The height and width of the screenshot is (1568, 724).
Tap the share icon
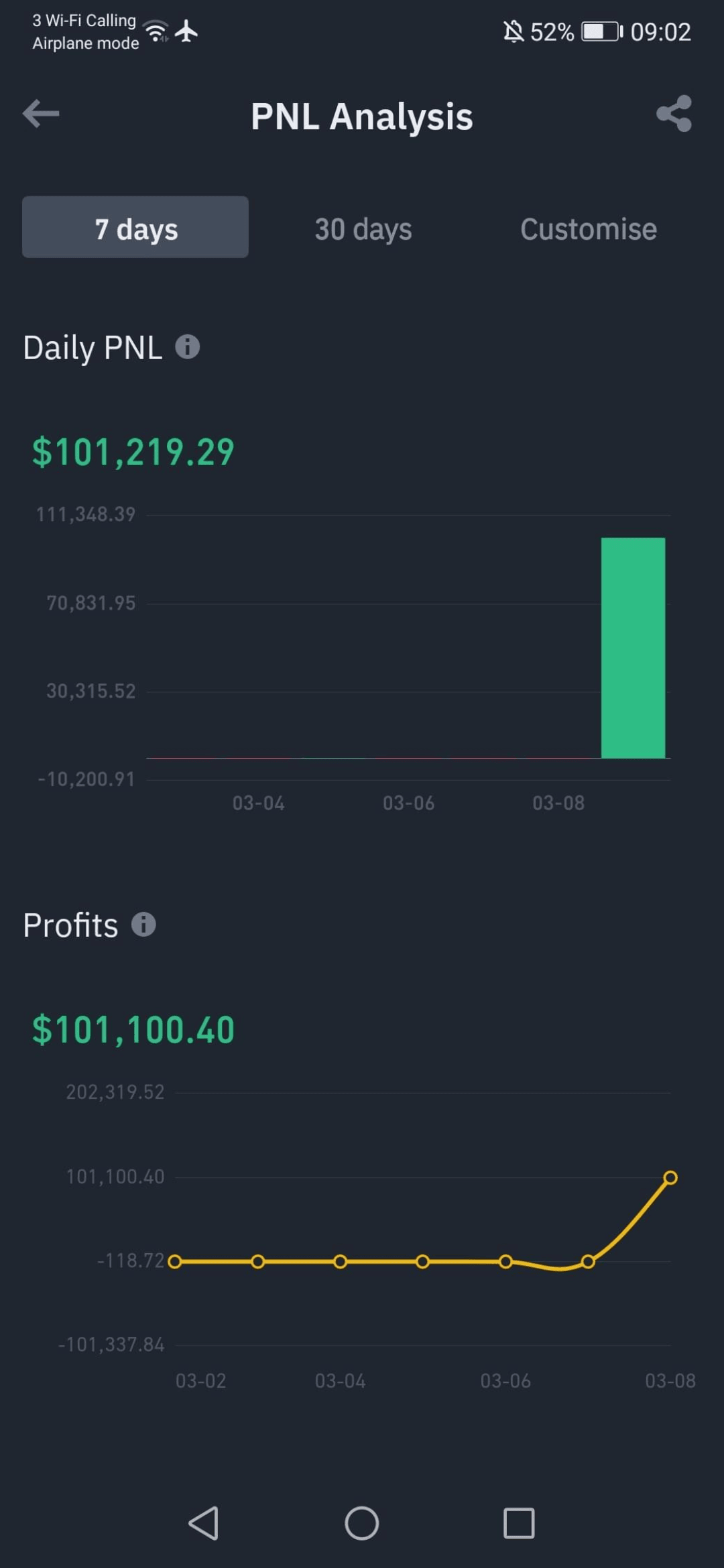[x=674, y=114]
